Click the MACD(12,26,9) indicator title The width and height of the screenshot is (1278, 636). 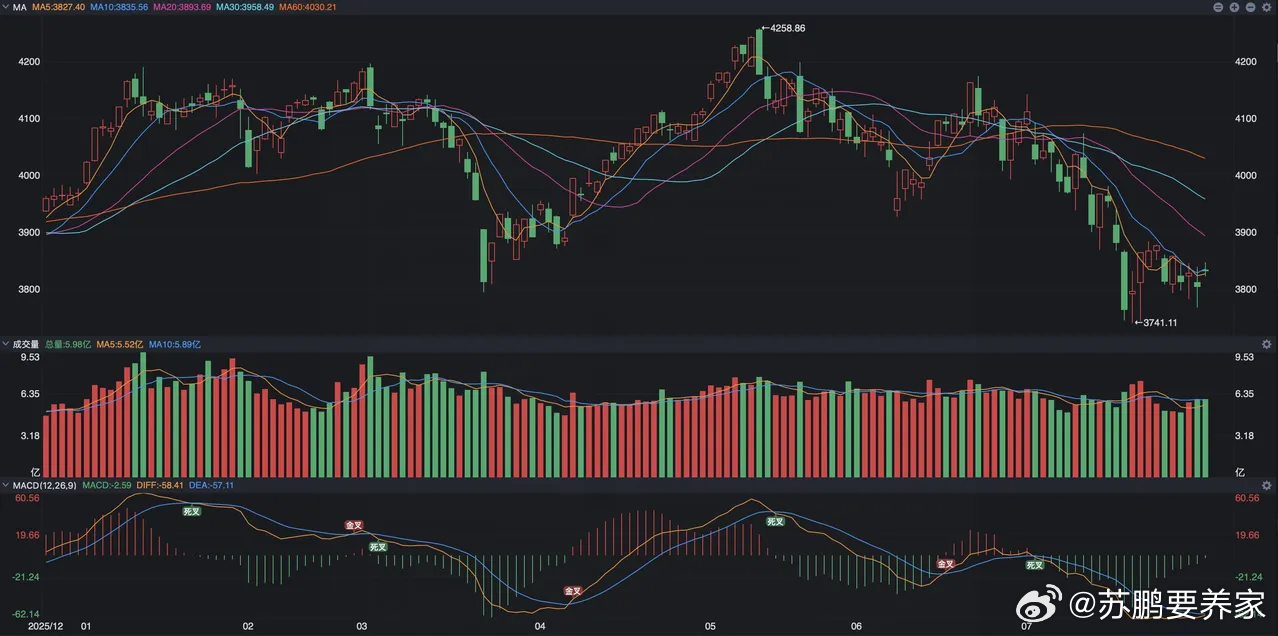coord(43,485)
